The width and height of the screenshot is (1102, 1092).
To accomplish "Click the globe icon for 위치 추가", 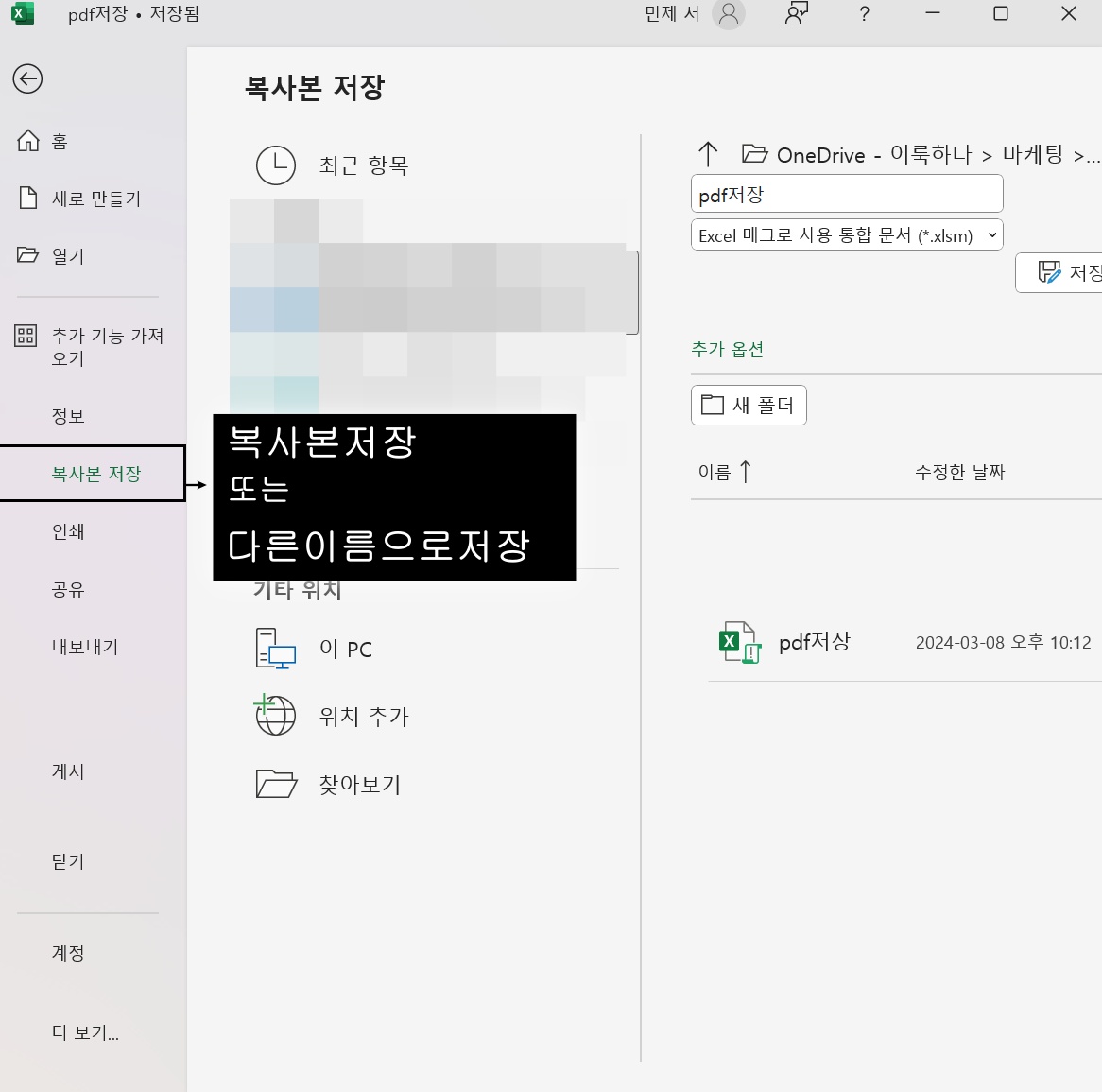I will pyautogui.click(x=275, y=715).
